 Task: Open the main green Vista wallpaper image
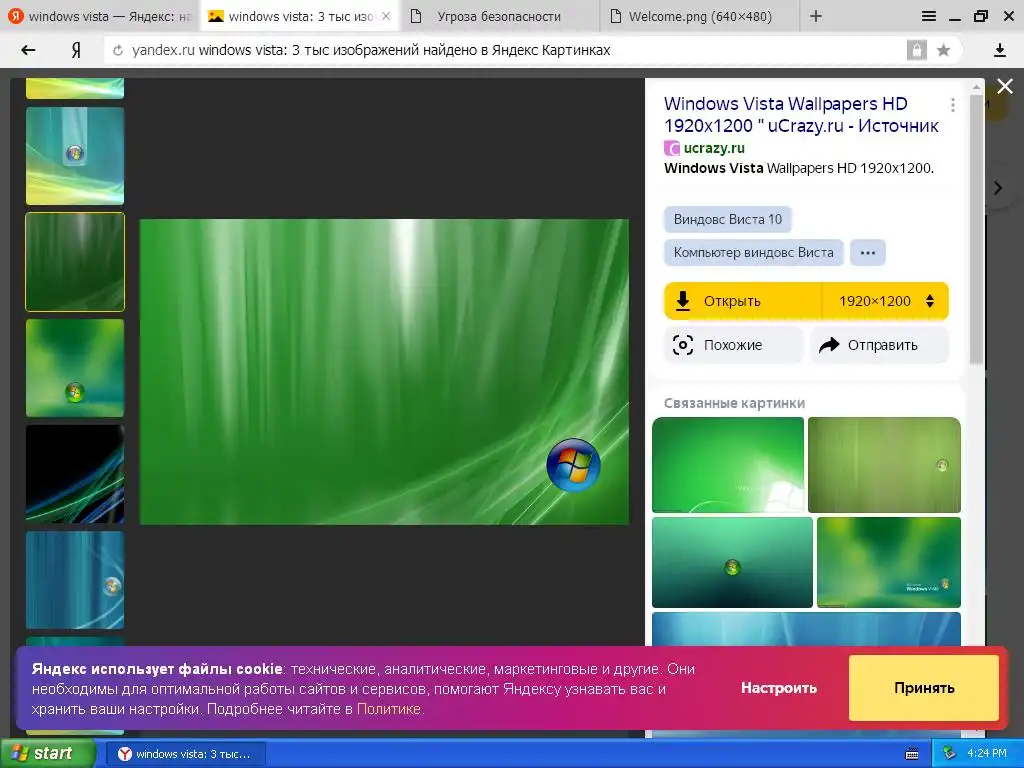385,372
